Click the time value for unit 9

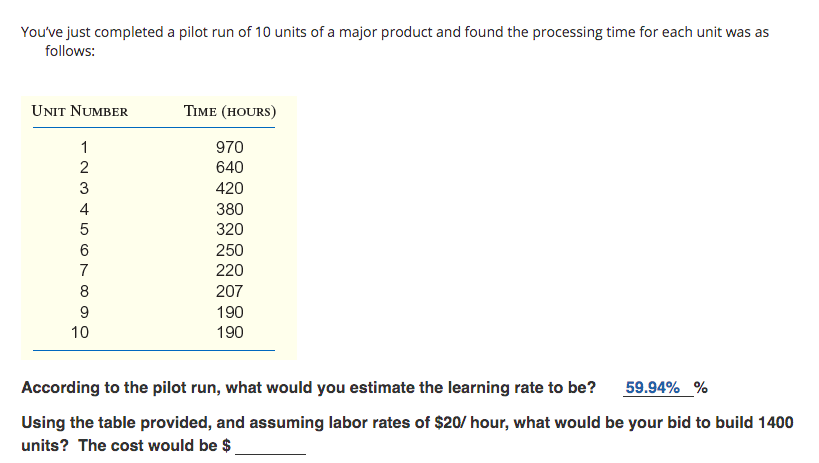coord(230,312)
